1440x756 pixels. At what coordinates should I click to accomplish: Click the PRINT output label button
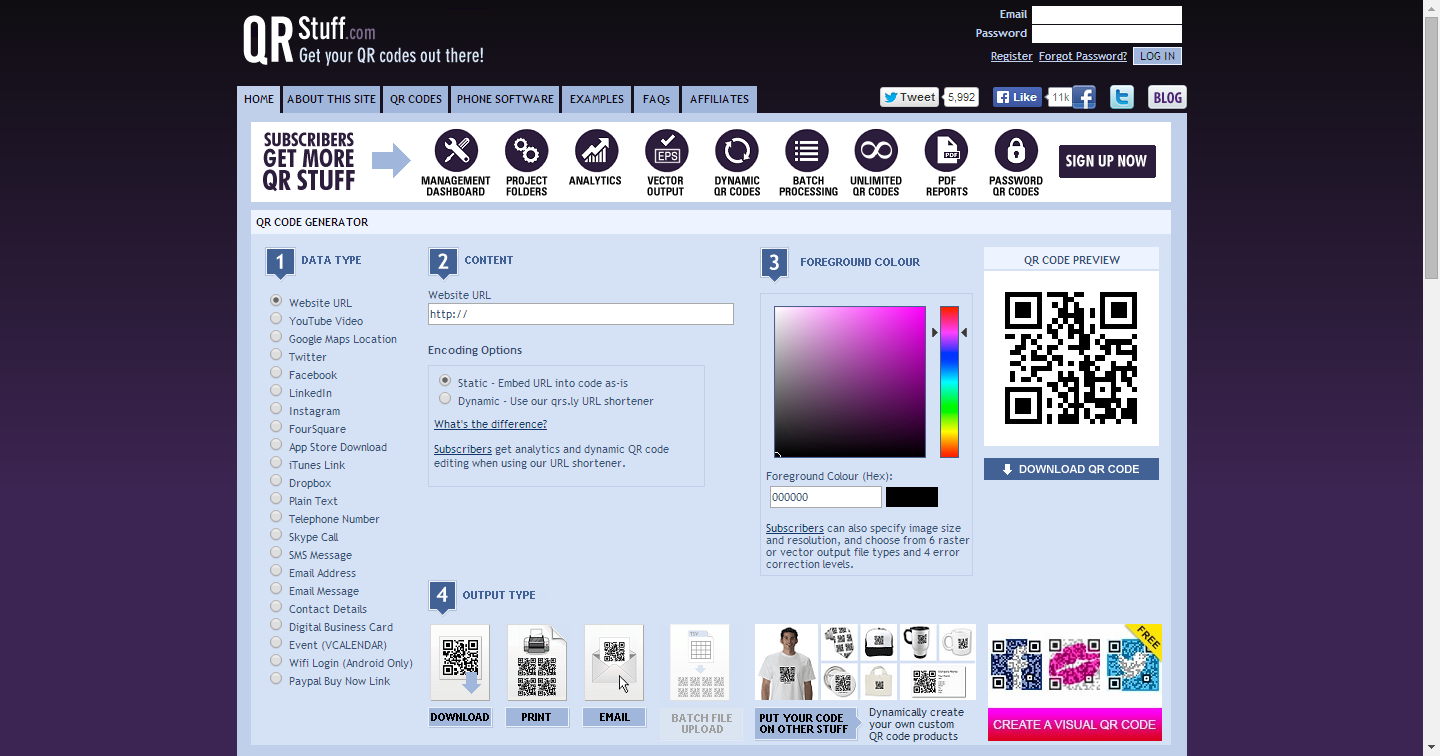[x=537, y=717]
